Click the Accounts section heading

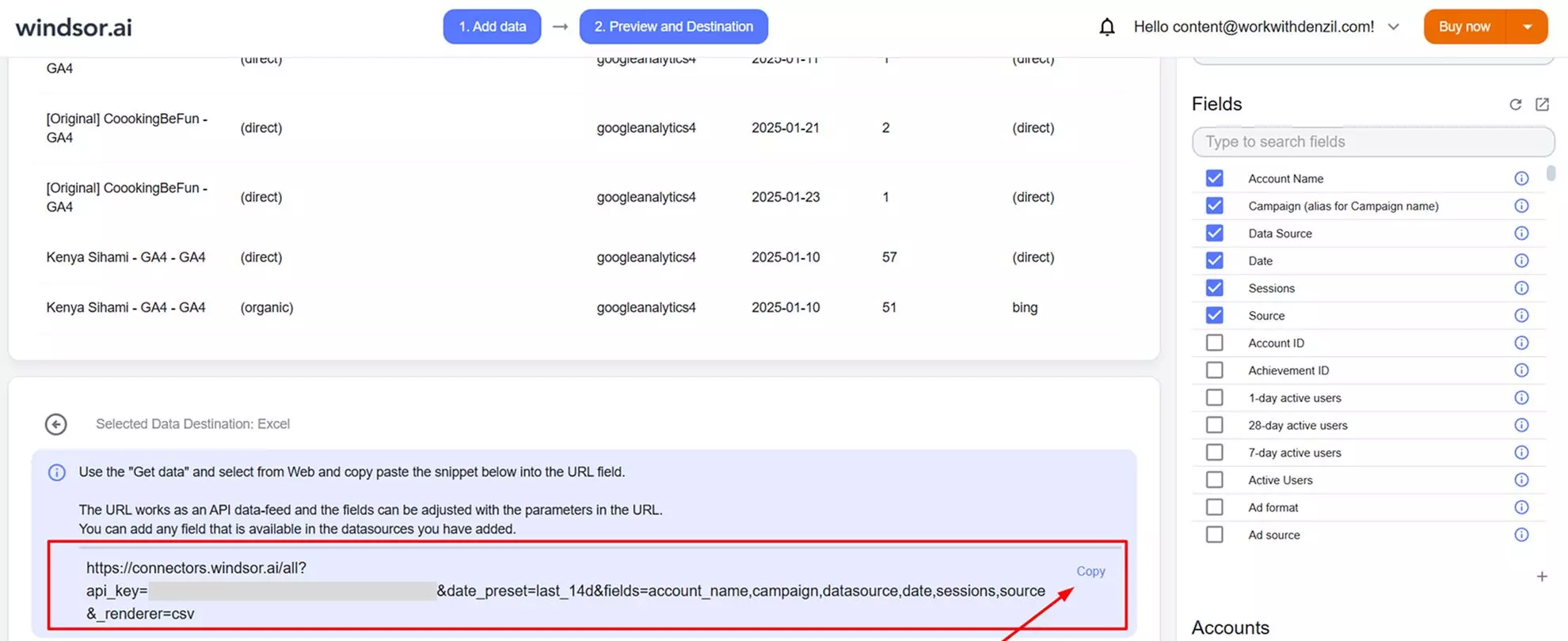coord(1231,628)
